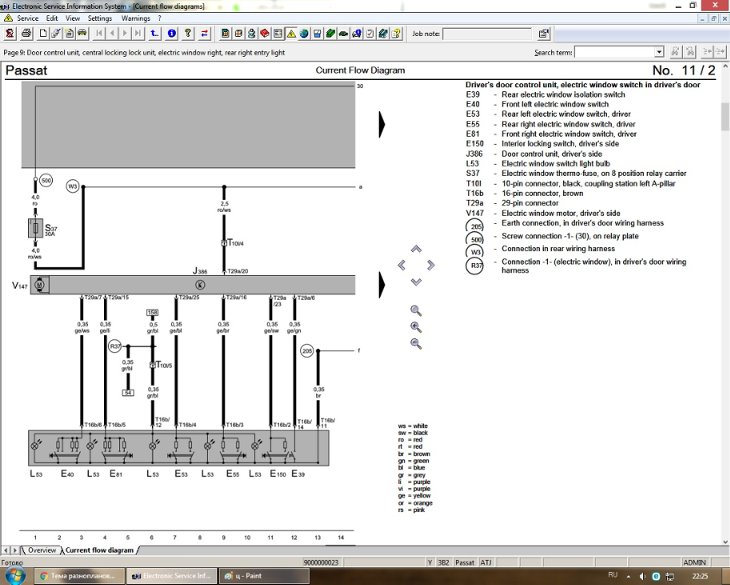
Task: Click the RU language indicator in tray
Action: (x=613, y=575)
